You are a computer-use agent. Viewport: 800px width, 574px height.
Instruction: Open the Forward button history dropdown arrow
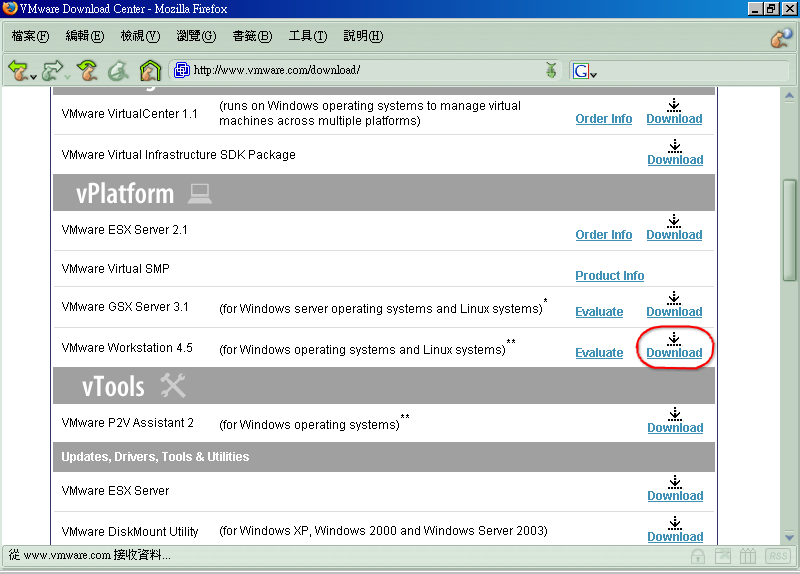(x=67, y=75)
